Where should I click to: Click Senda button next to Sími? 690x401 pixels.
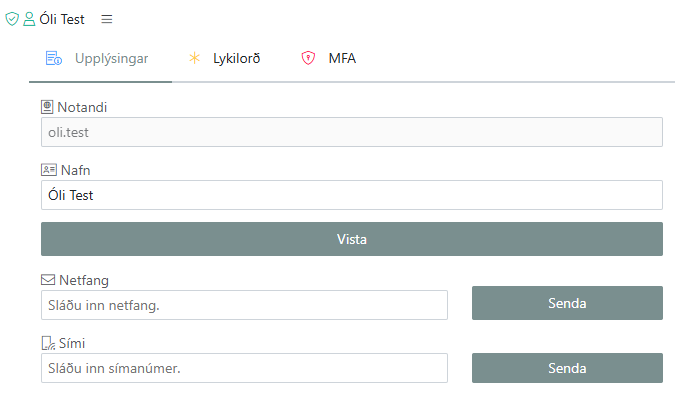click(566, 368)
